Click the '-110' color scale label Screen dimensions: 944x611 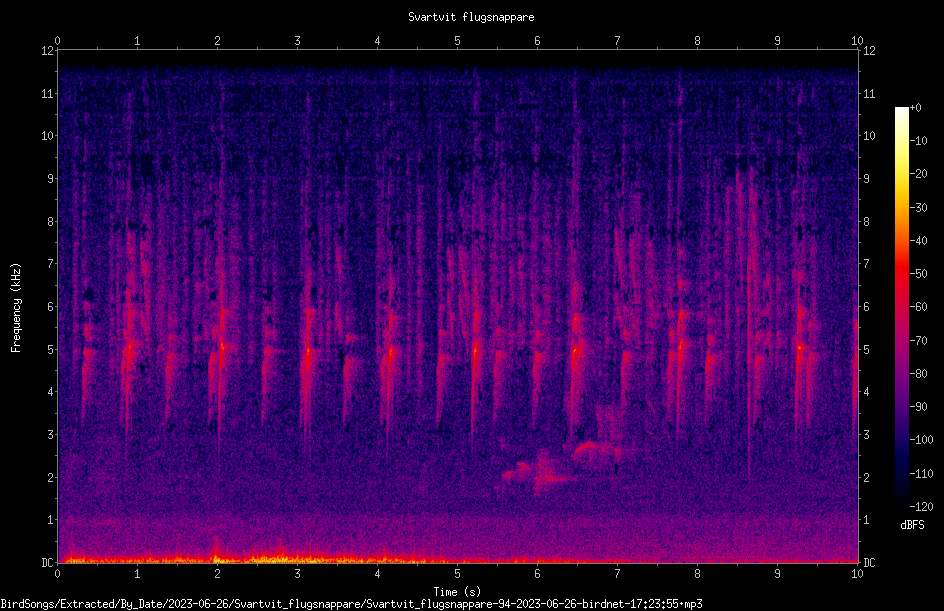(x=922, y=474)
